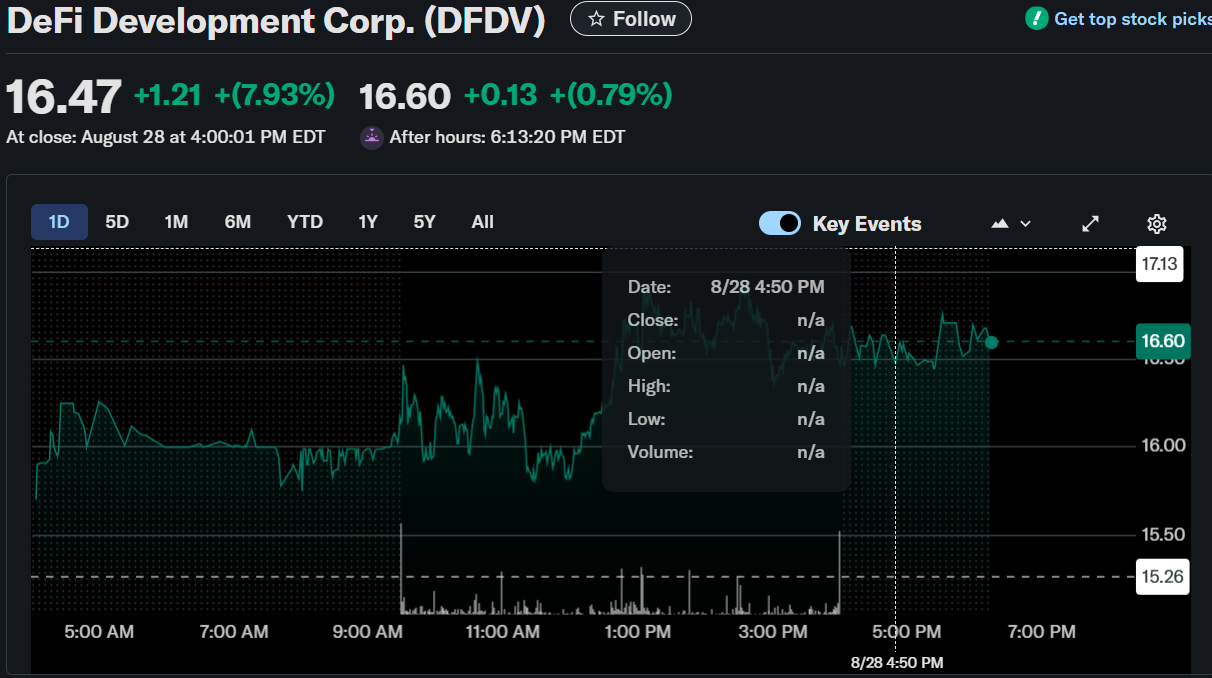Viewport: 1212px width, 678px height.
Task: Click the 16.47 closing price
Action: 64,97
